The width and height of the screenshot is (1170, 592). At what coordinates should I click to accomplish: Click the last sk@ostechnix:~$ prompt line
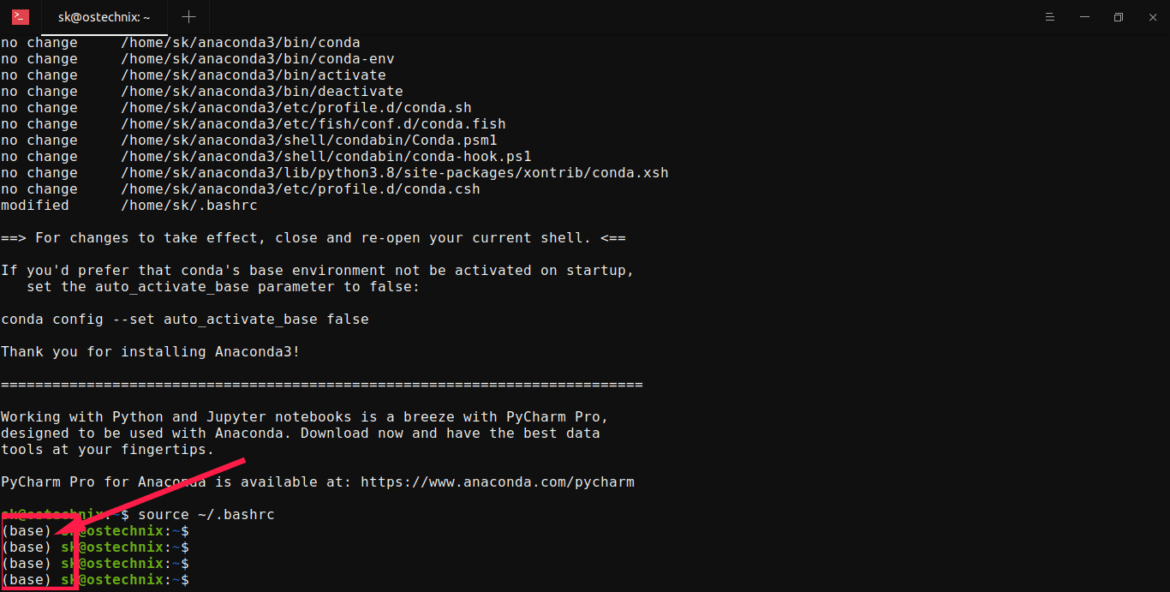125,579
